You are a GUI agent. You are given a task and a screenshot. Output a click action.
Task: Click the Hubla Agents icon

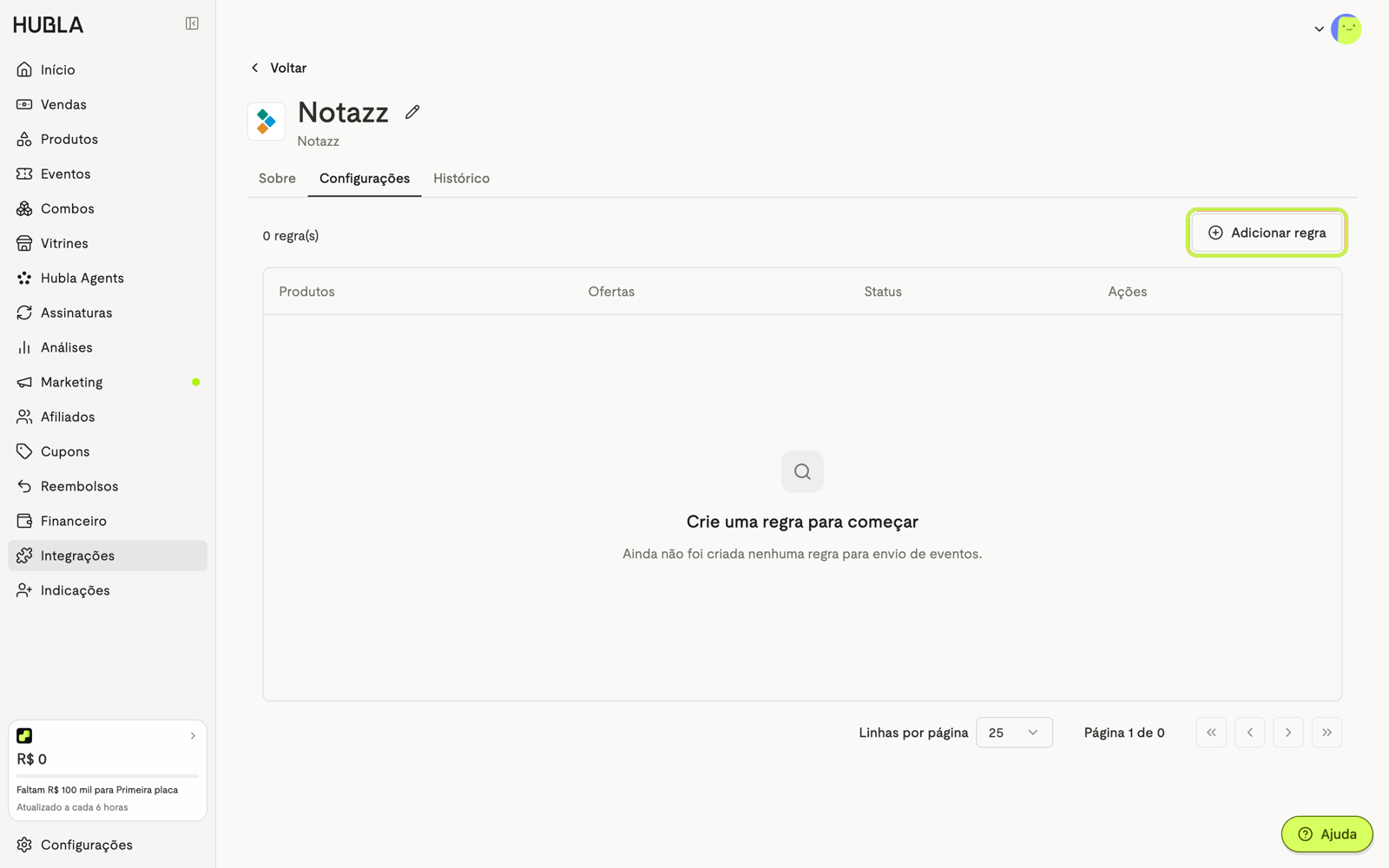[24, 278]
